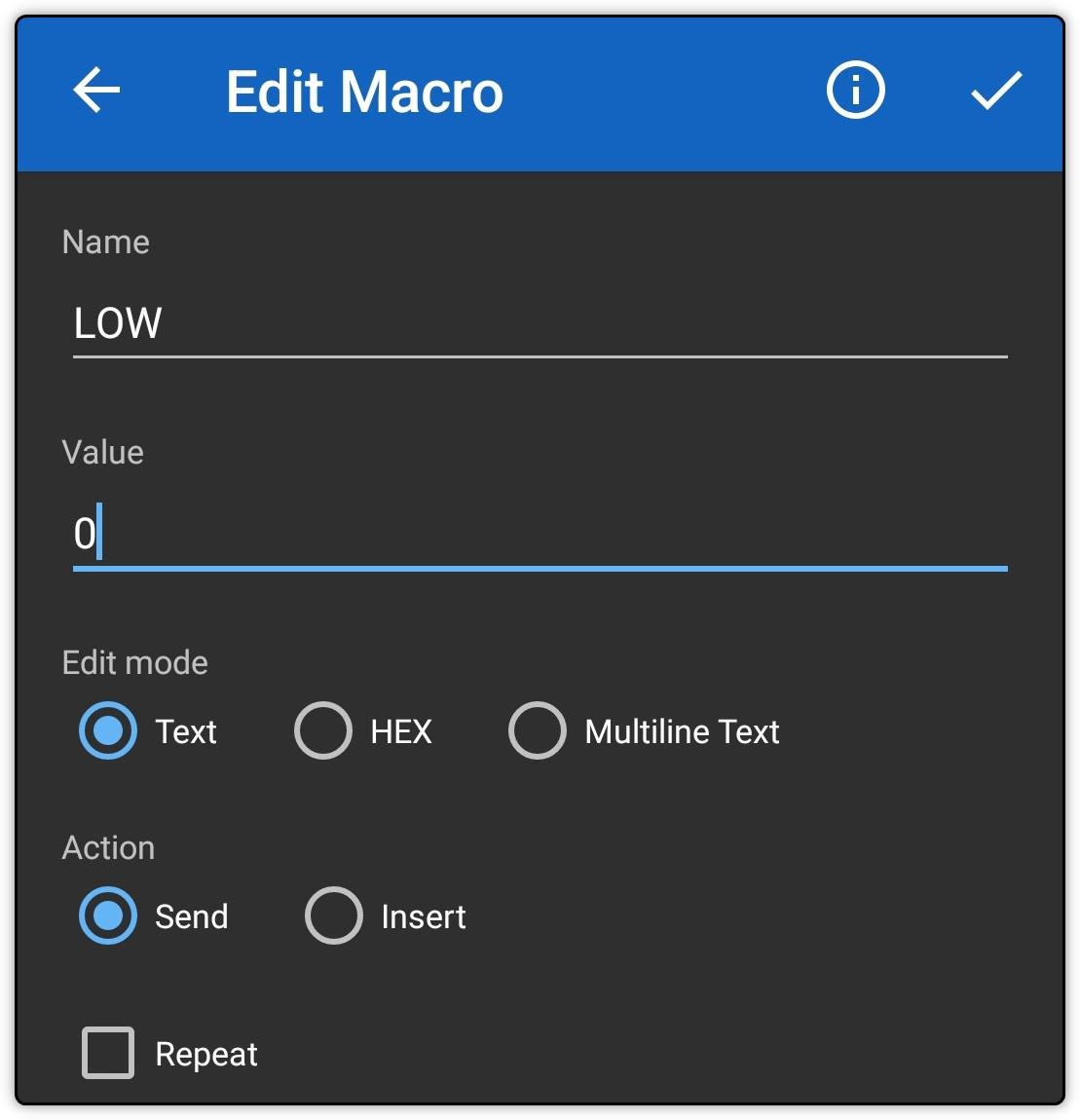Focus the Value input field
Viewport: 1080px width, 1120px height.
[540, 535]
